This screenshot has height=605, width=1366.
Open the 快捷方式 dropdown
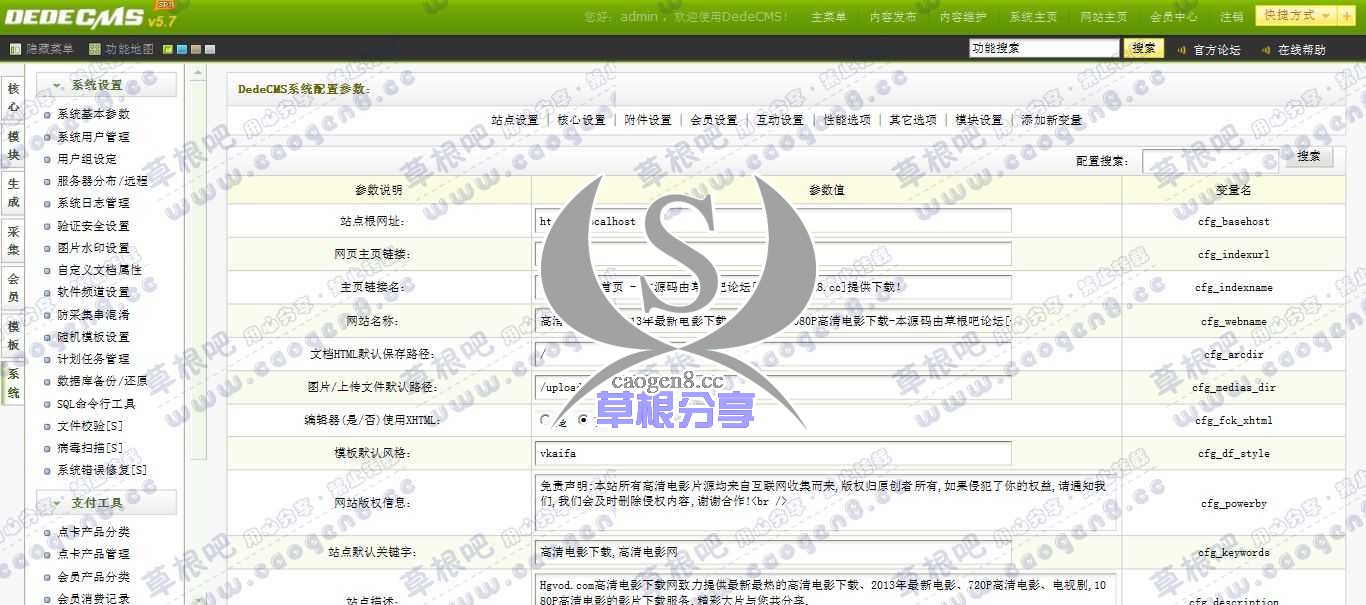pos(1295,14)
